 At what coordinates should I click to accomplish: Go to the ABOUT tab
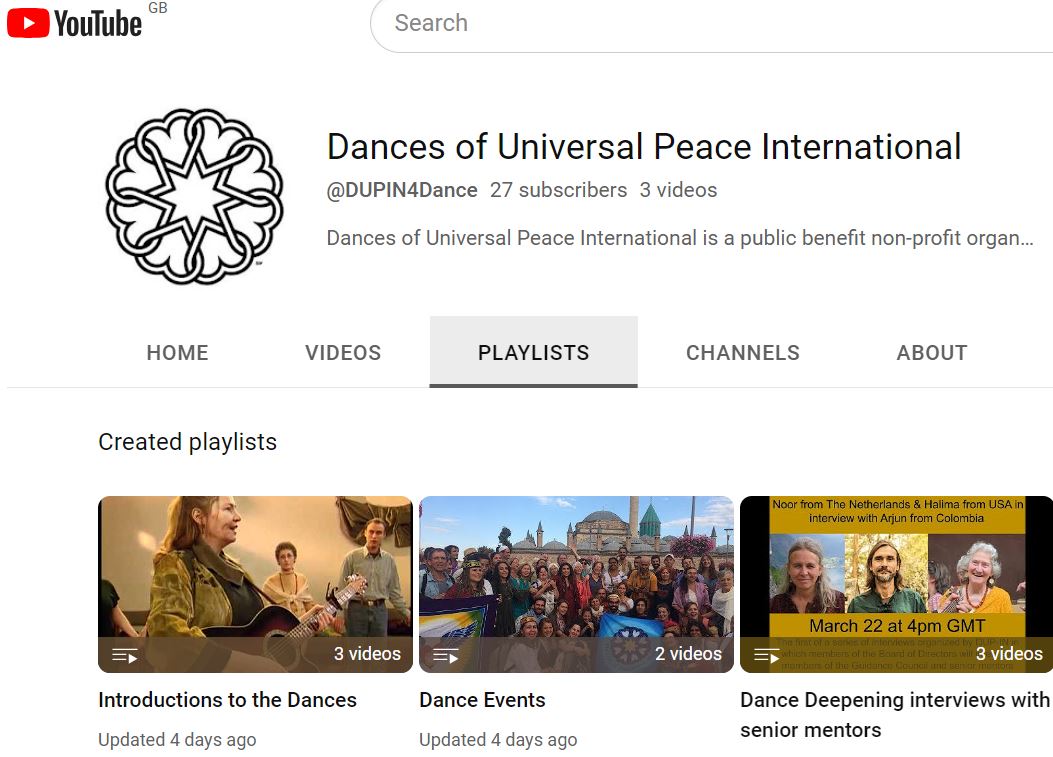coord(931,353)
